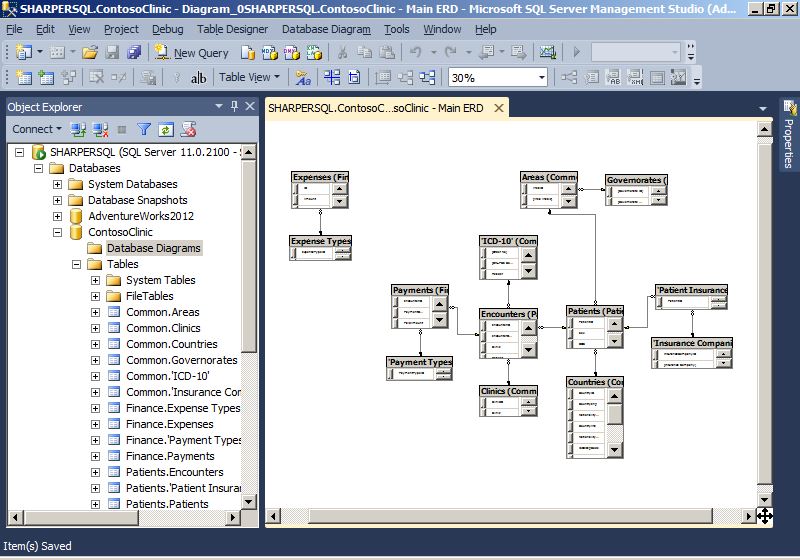This screenshot has width=800, height=560.
Task: Click the Countries table scroll-up arrow
Action: coord(615,396)
